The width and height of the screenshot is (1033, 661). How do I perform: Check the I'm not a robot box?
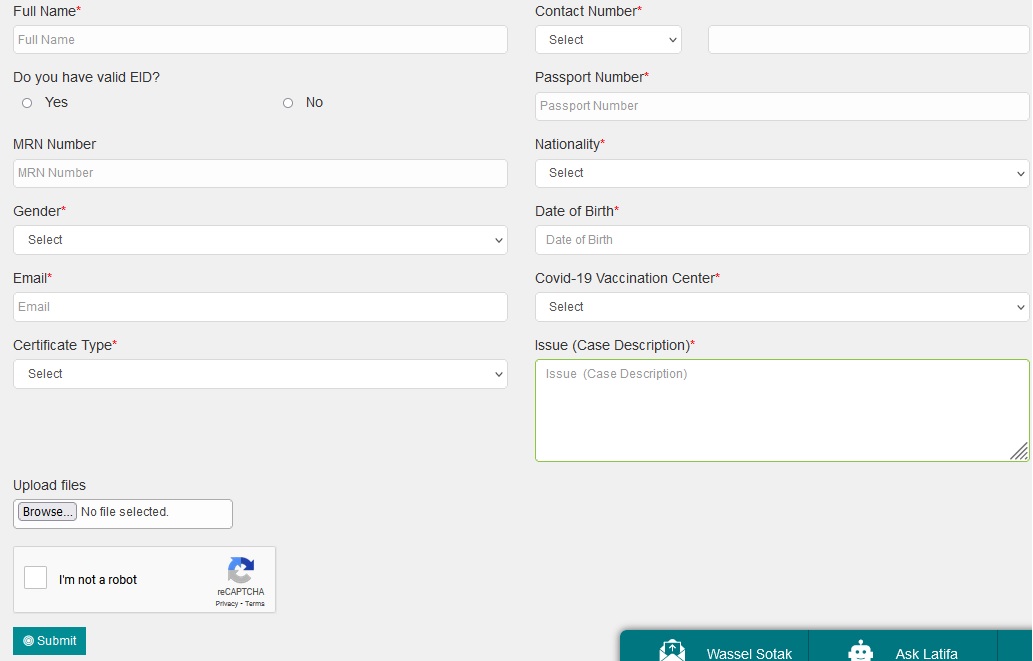tap(36, 578)
